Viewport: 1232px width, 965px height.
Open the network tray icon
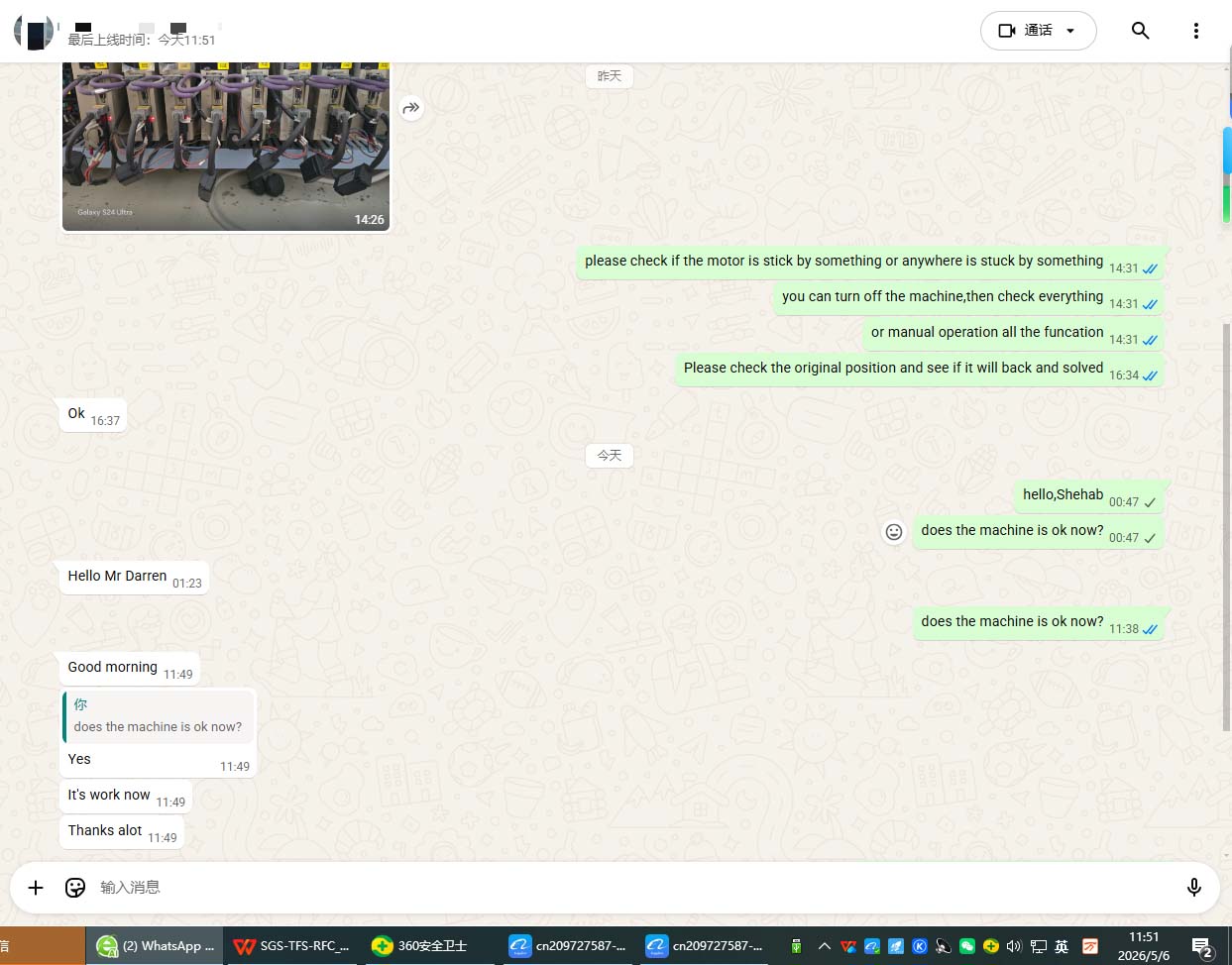1039,947
